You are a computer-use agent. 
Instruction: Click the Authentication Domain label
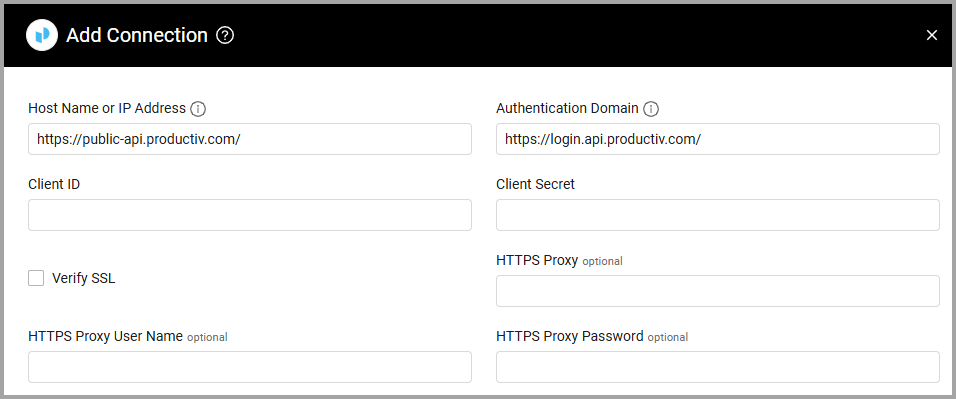coord(567,109)
